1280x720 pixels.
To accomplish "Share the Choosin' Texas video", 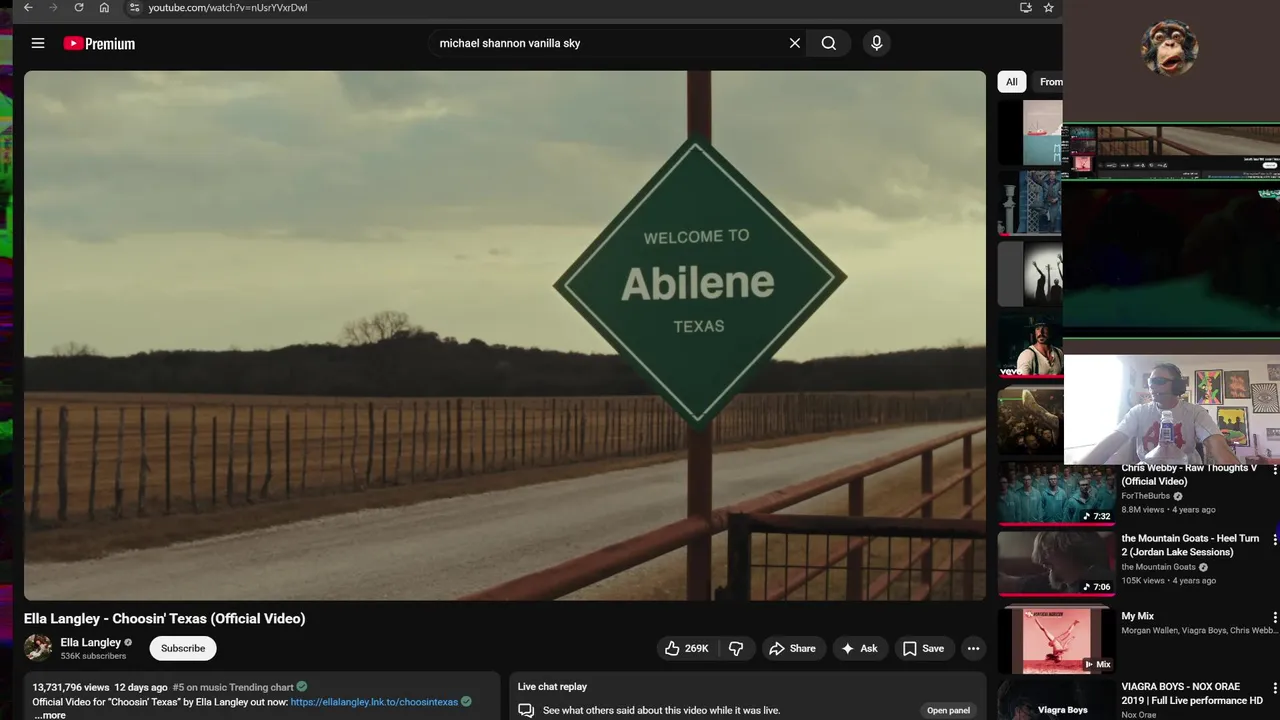I will click(792, 648).
